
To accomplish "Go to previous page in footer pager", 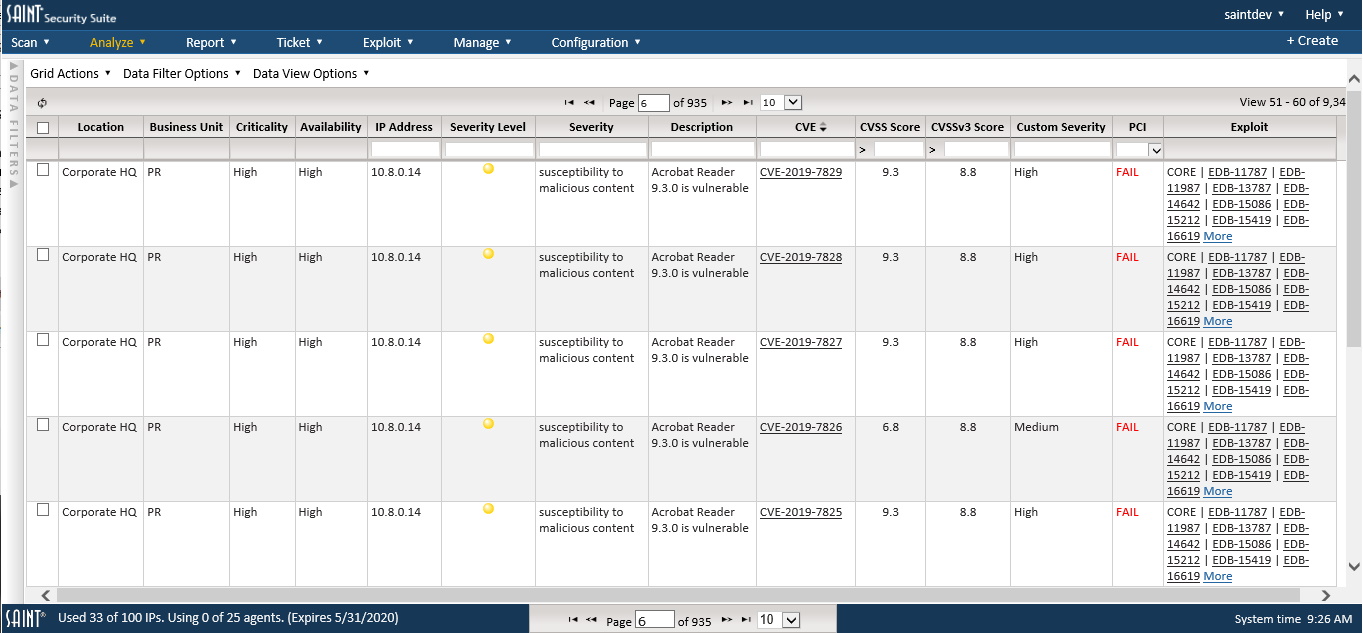I will [x=592, y=620].
